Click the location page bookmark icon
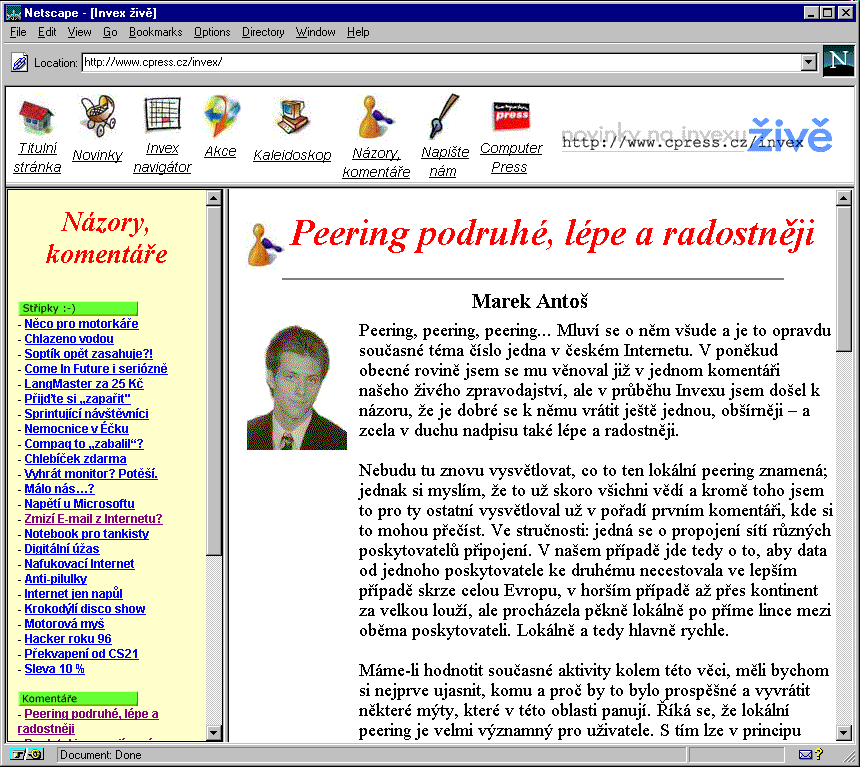The width and height of the screenshot is (860, 767). pos(19,62)
